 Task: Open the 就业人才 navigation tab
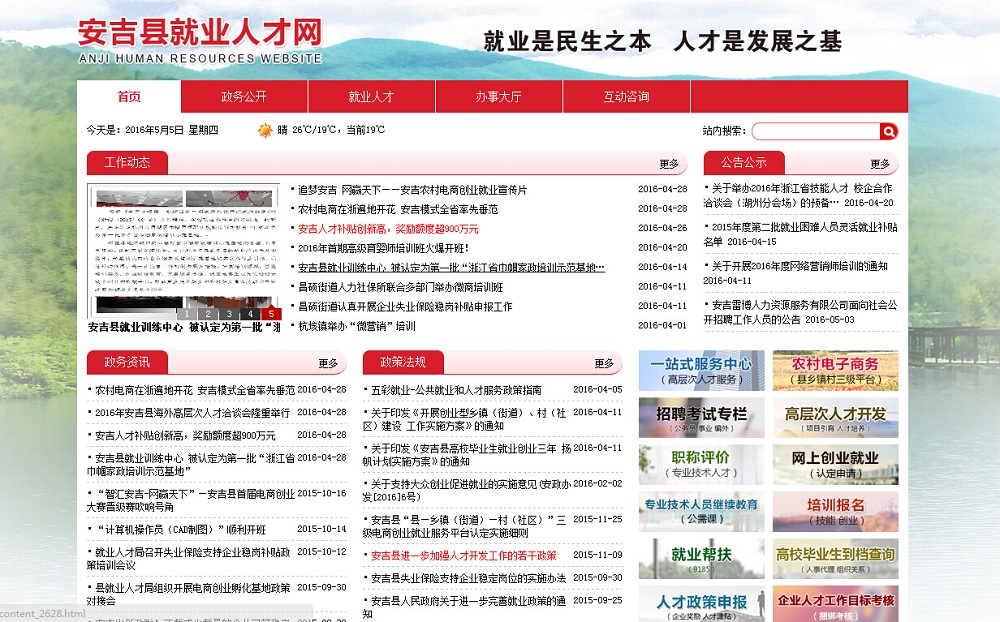click(x=372, y=96)
